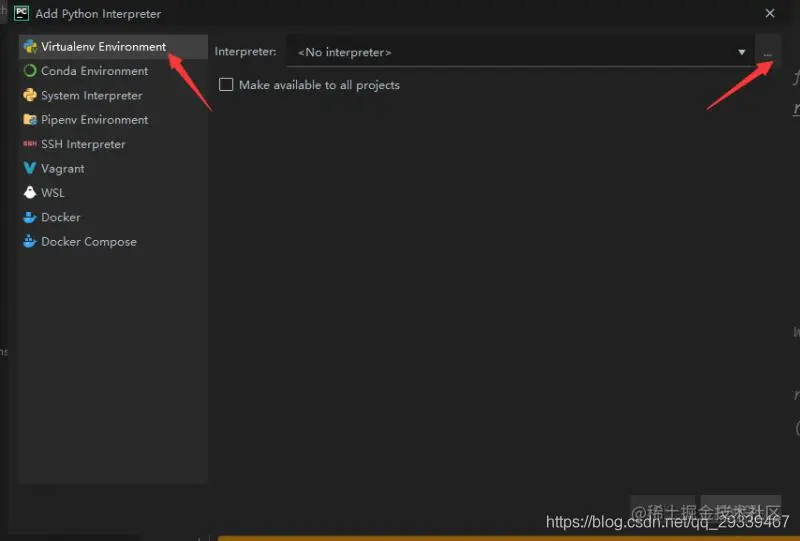Select Virtualenv Environment in the sidebar
The height and width of the screenshot is (541, 800).
tap(113, 46)
